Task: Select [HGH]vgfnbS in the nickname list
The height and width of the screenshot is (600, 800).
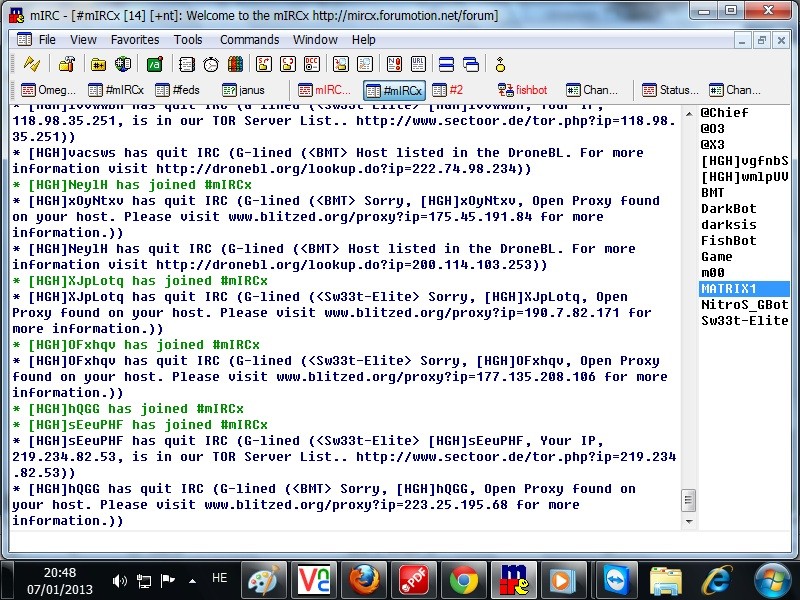Action: click(x=744, y=161)
